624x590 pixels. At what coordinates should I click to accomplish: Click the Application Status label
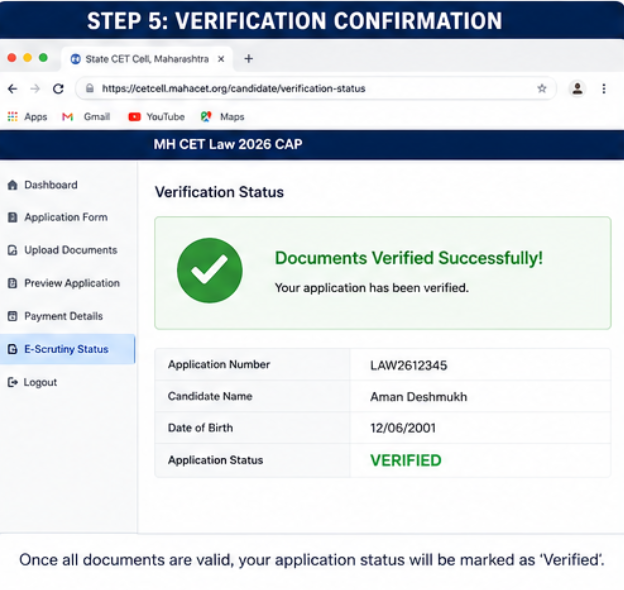(215, 460)
